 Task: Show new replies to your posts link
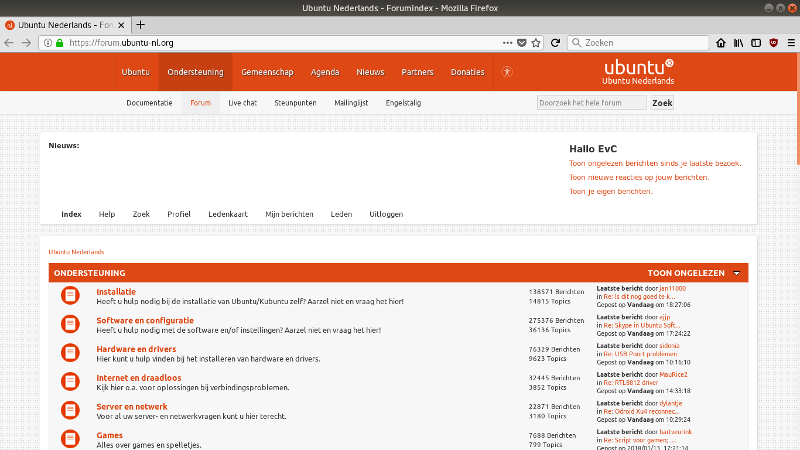point(639,178)
